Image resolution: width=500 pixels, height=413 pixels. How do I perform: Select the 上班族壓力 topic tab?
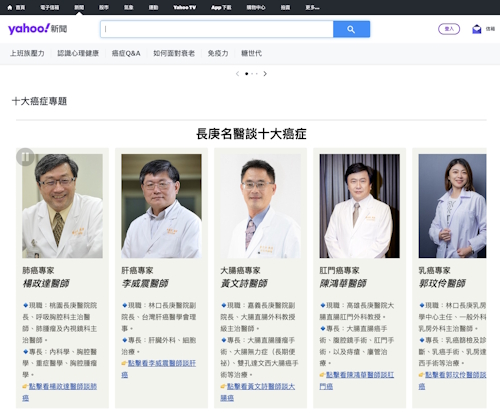click(x=27, y=53)
